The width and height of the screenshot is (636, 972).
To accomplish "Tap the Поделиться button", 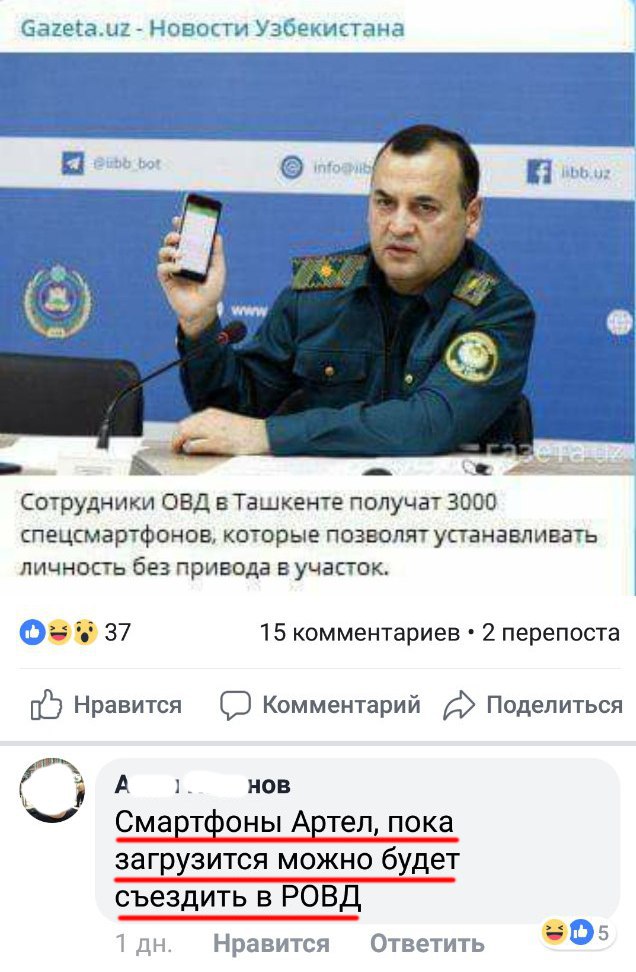I will (x=533, y=705).
